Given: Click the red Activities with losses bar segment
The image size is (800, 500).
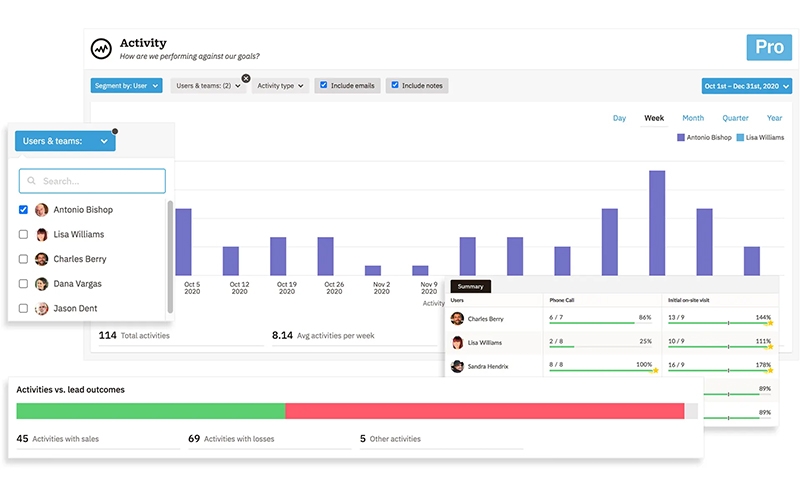Looking at the screenshot, I should [485, 411].
